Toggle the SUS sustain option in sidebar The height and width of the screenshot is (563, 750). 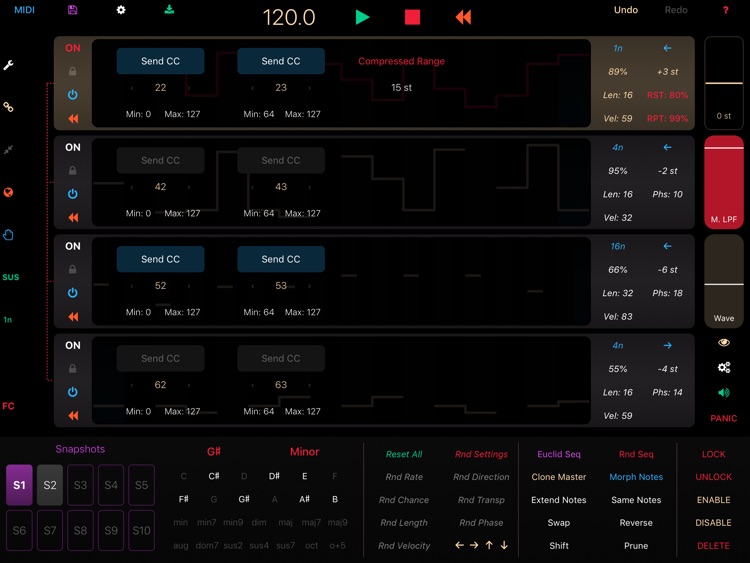tap(11, 277)
